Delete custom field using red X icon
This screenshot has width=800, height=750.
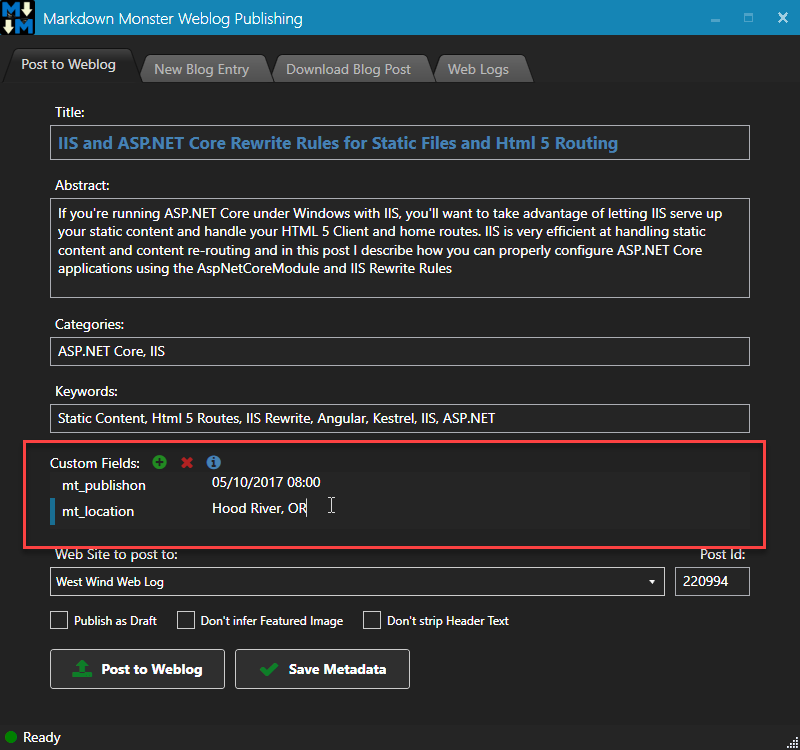pyautogui.click(x=187, y=462)
